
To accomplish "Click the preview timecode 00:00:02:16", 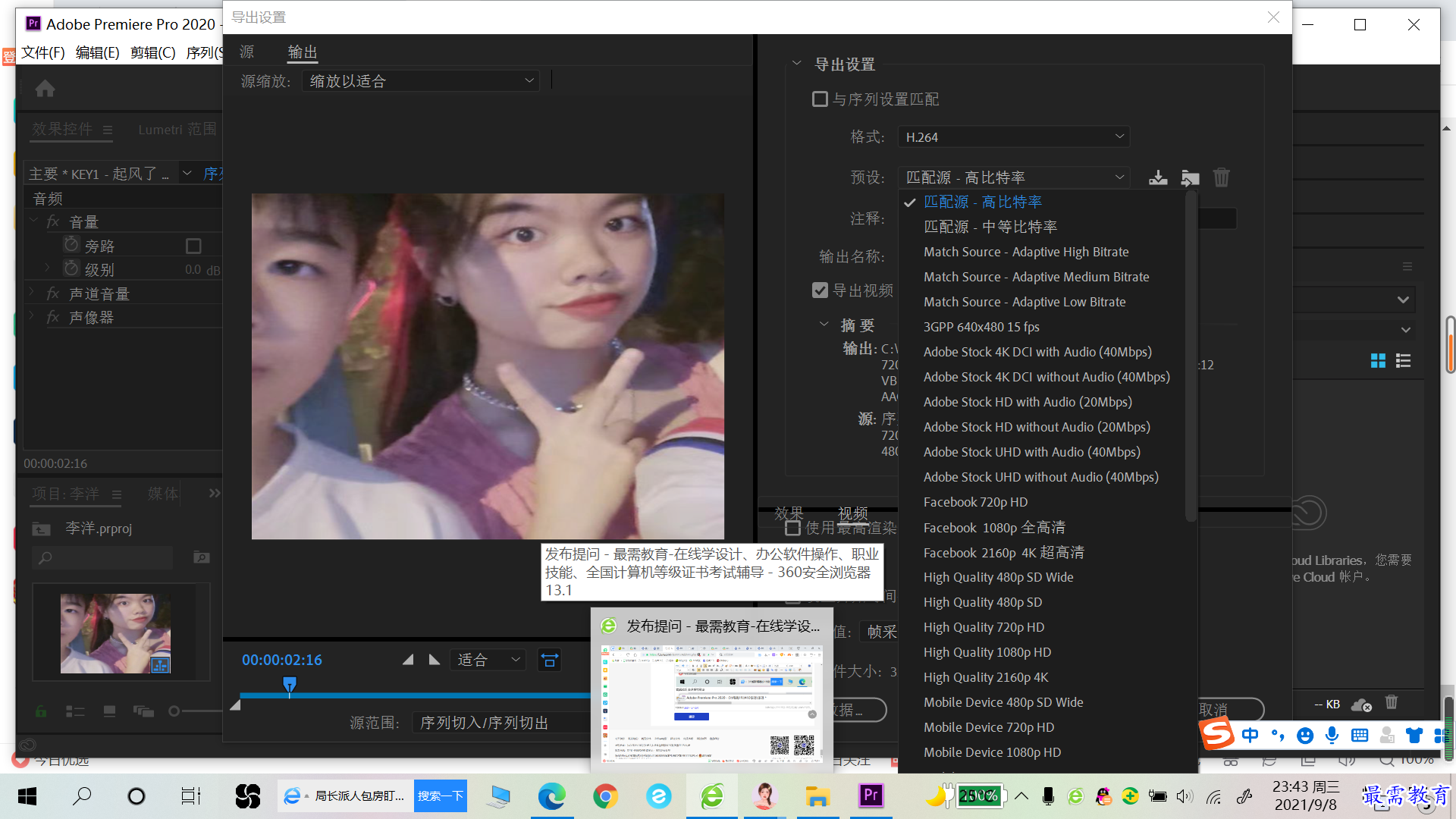I will (x=282, y=660).
